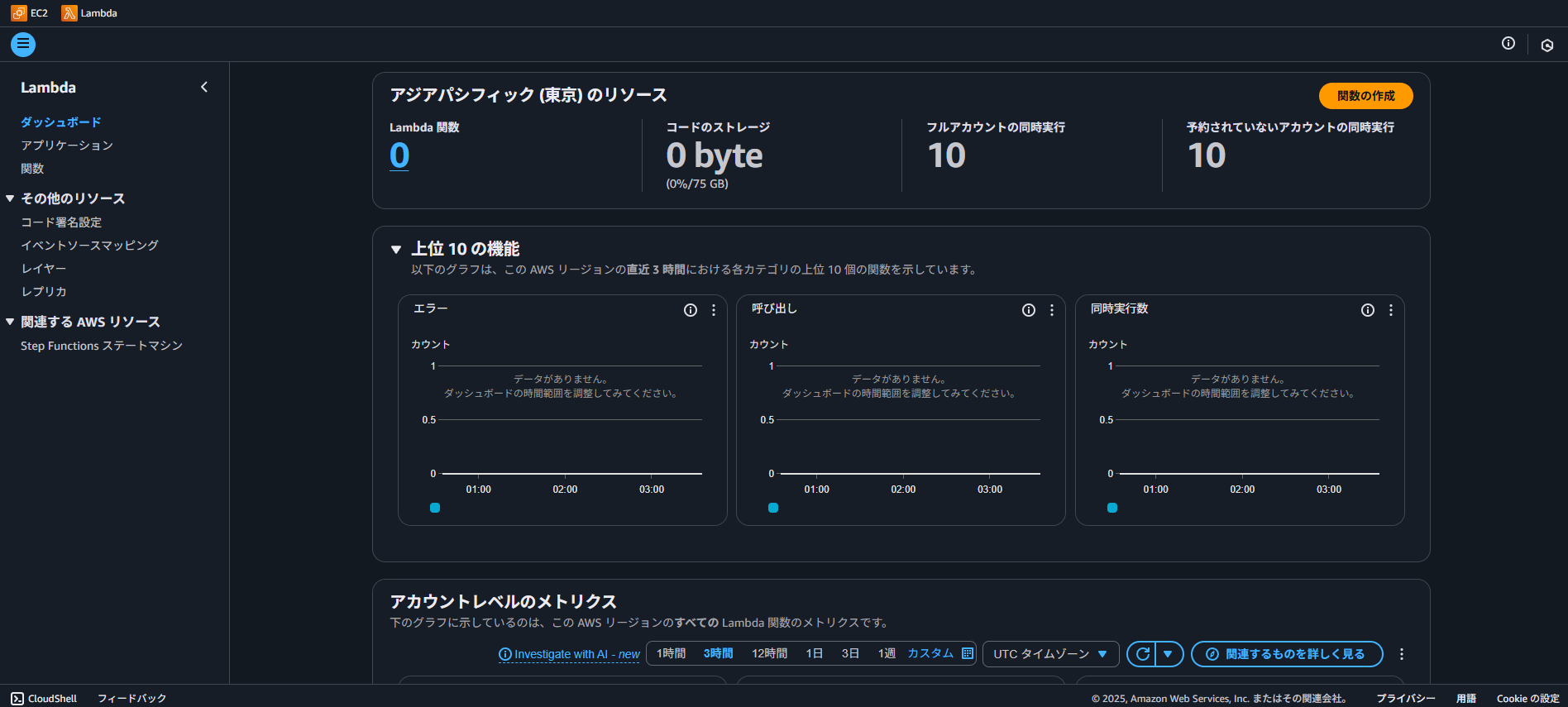The width and height of the screenshot is (1568, 707).
Task: Select 1週 time range
Action: click(887, 653)
